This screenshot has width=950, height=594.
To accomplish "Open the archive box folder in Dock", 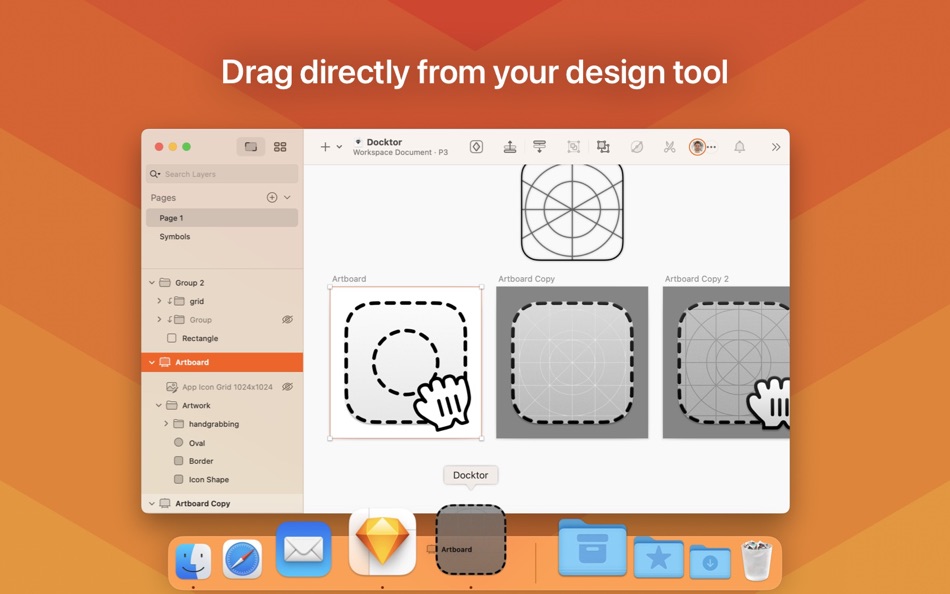I will pos(592,547).
